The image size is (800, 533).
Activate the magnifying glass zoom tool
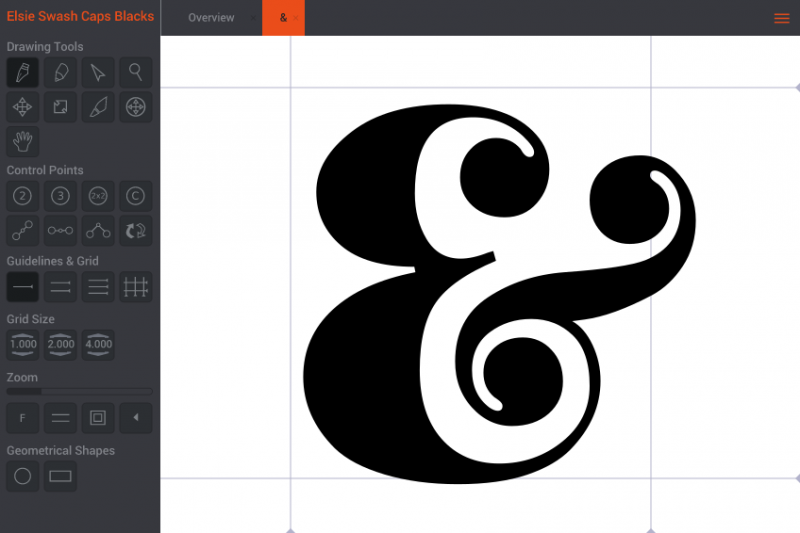click(136, 72)
